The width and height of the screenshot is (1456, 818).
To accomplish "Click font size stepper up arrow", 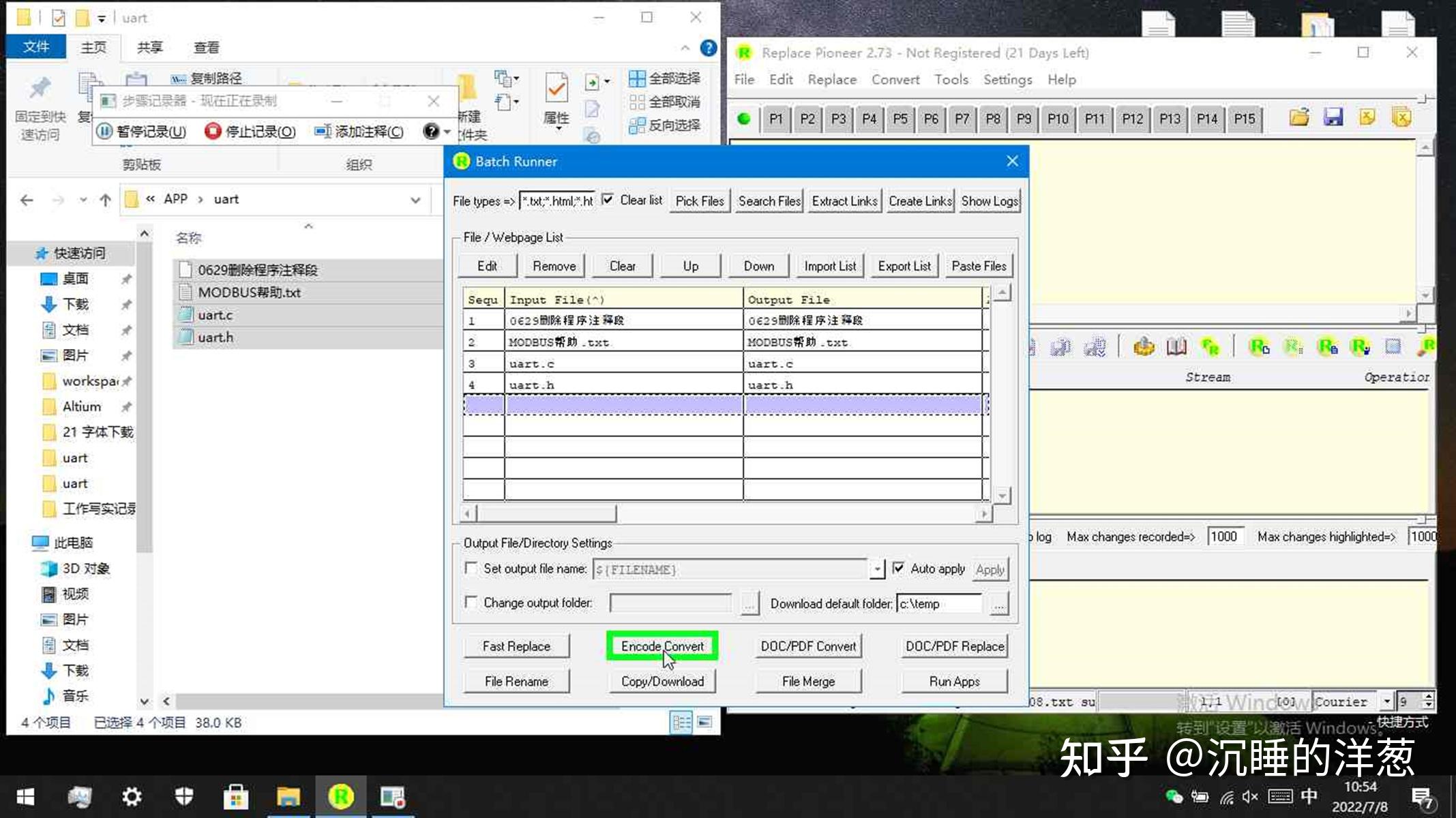I will [x=1427, y=697].
